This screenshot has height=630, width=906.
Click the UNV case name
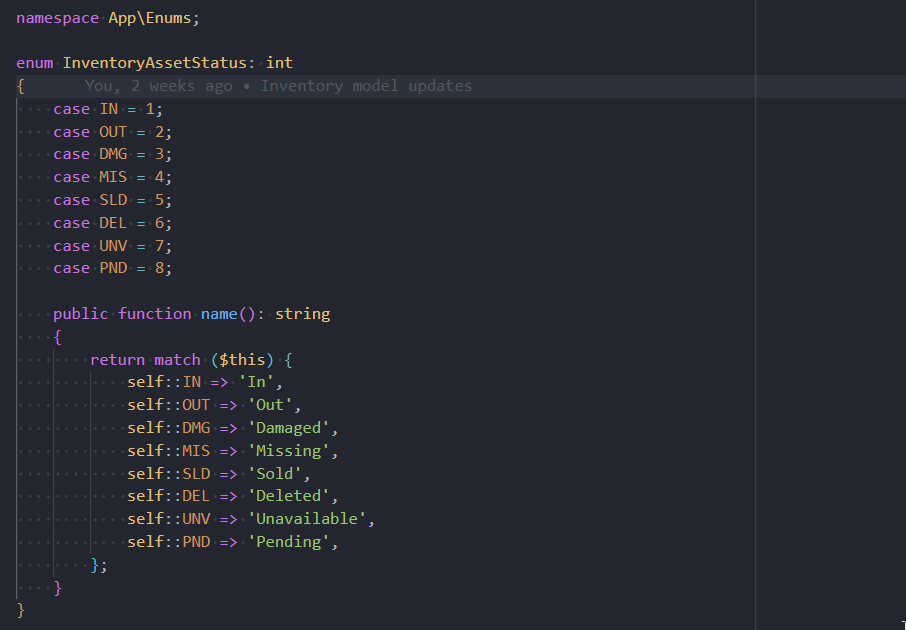[x=113, y=246]
